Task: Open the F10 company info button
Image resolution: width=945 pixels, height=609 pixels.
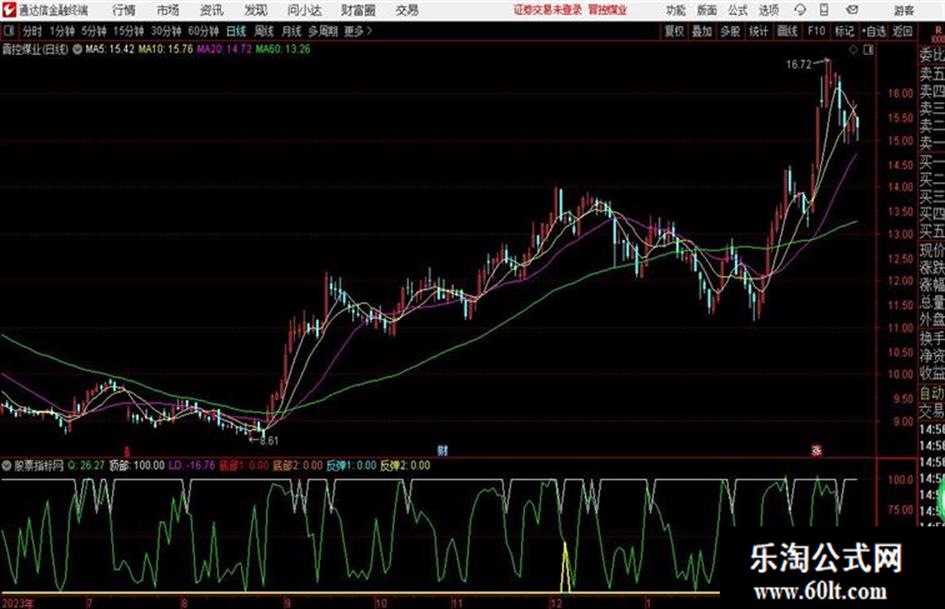Action: point(816,31)
